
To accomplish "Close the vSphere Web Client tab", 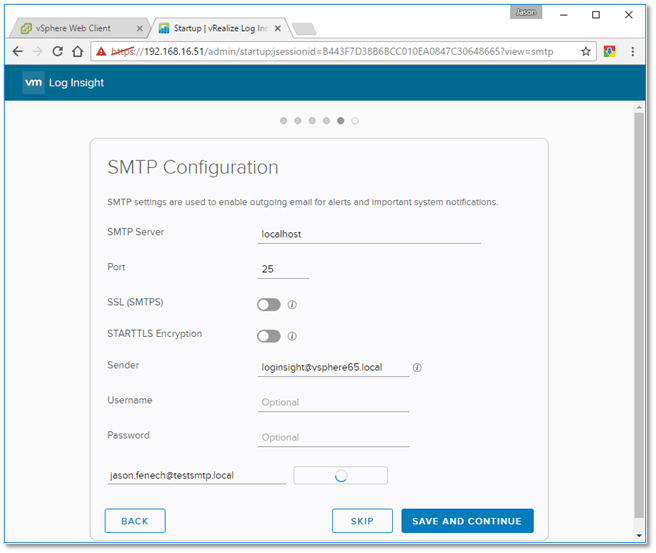I will [140, 28].
